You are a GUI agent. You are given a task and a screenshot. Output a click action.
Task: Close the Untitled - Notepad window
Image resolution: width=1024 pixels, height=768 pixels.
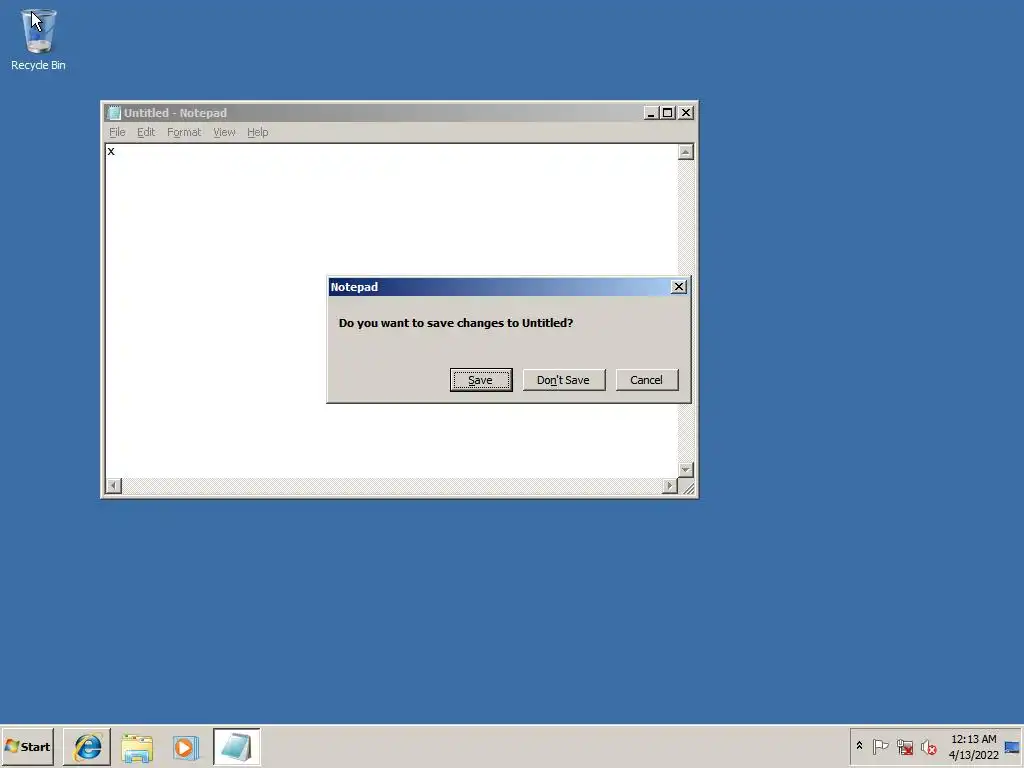pyautogui.click(x=686, y=113)
